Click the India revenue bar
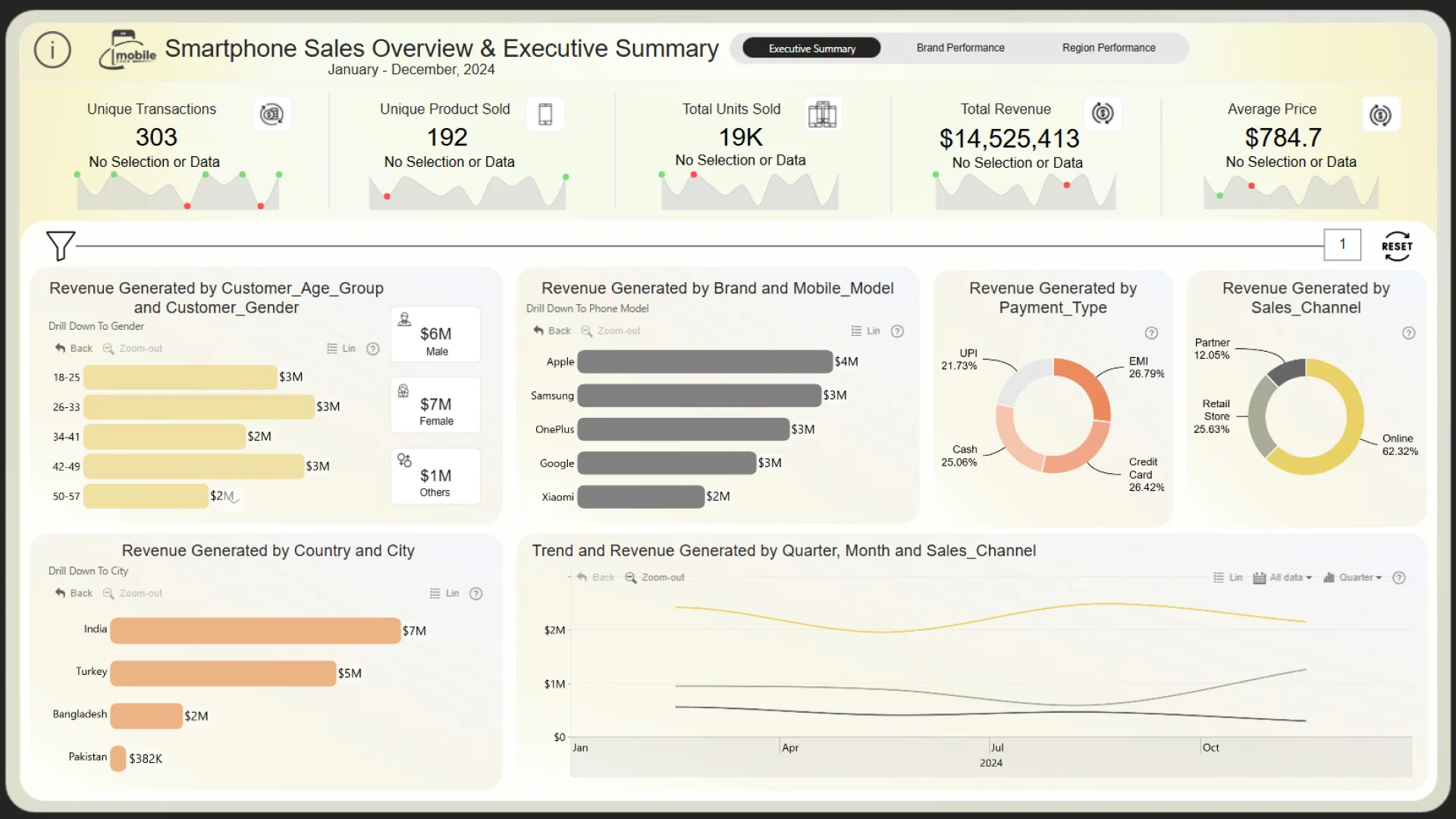The width and height of the screenshot is (1456, 819). pyautogui.click(x=255, y=631)
